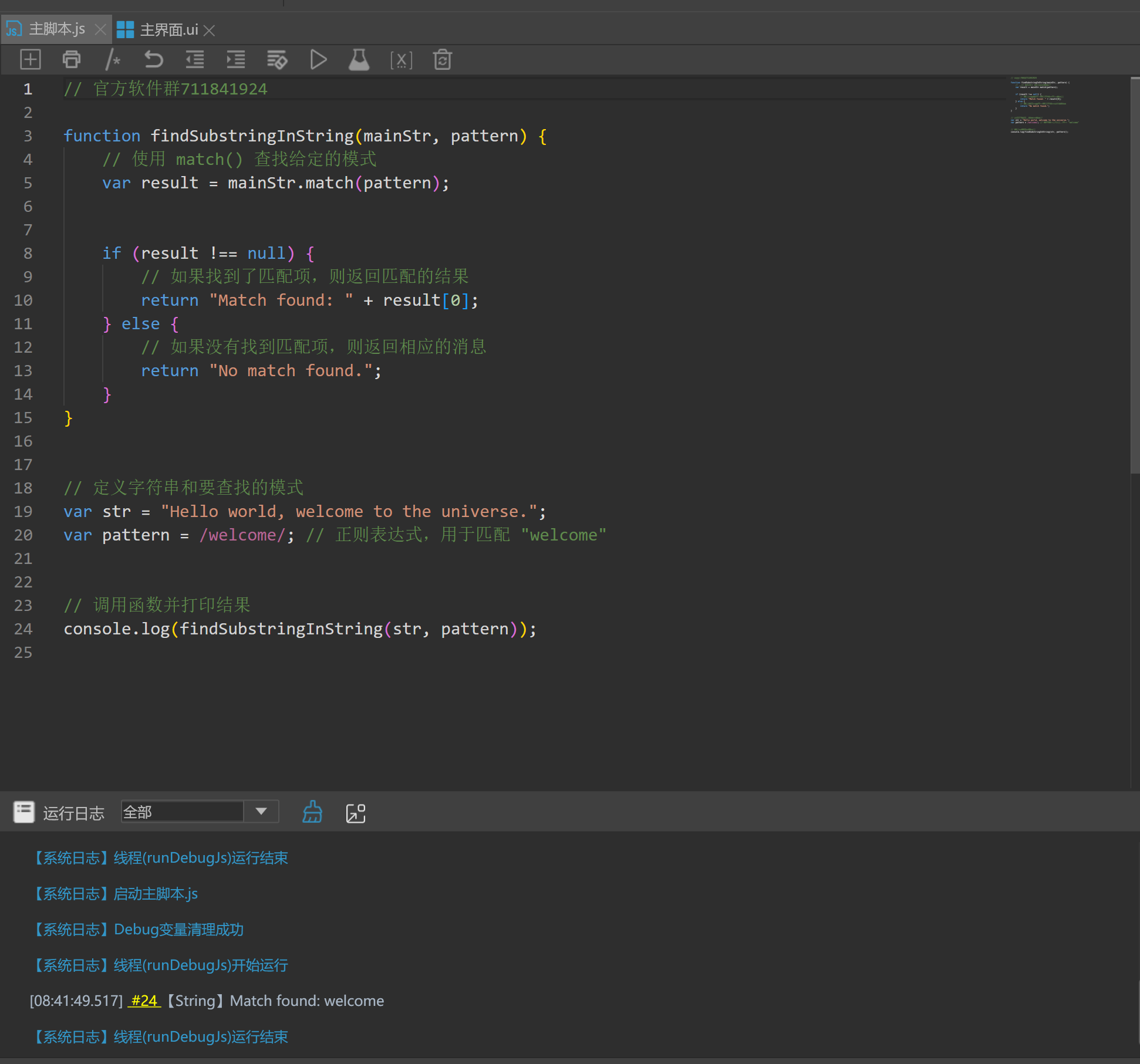Click the flask test icon
1140x1064 pixels.
pyautogui.click(x=359, y=59)
